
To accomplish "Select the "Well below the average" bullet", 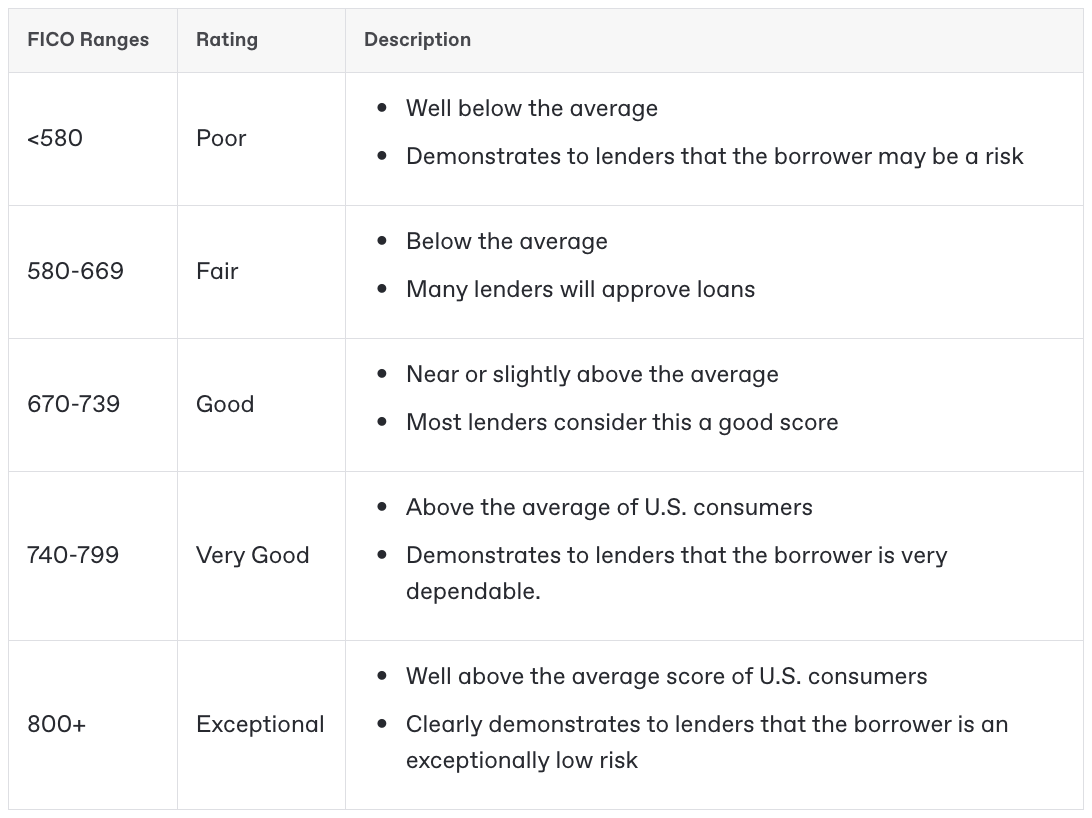I will click(531, 108).
